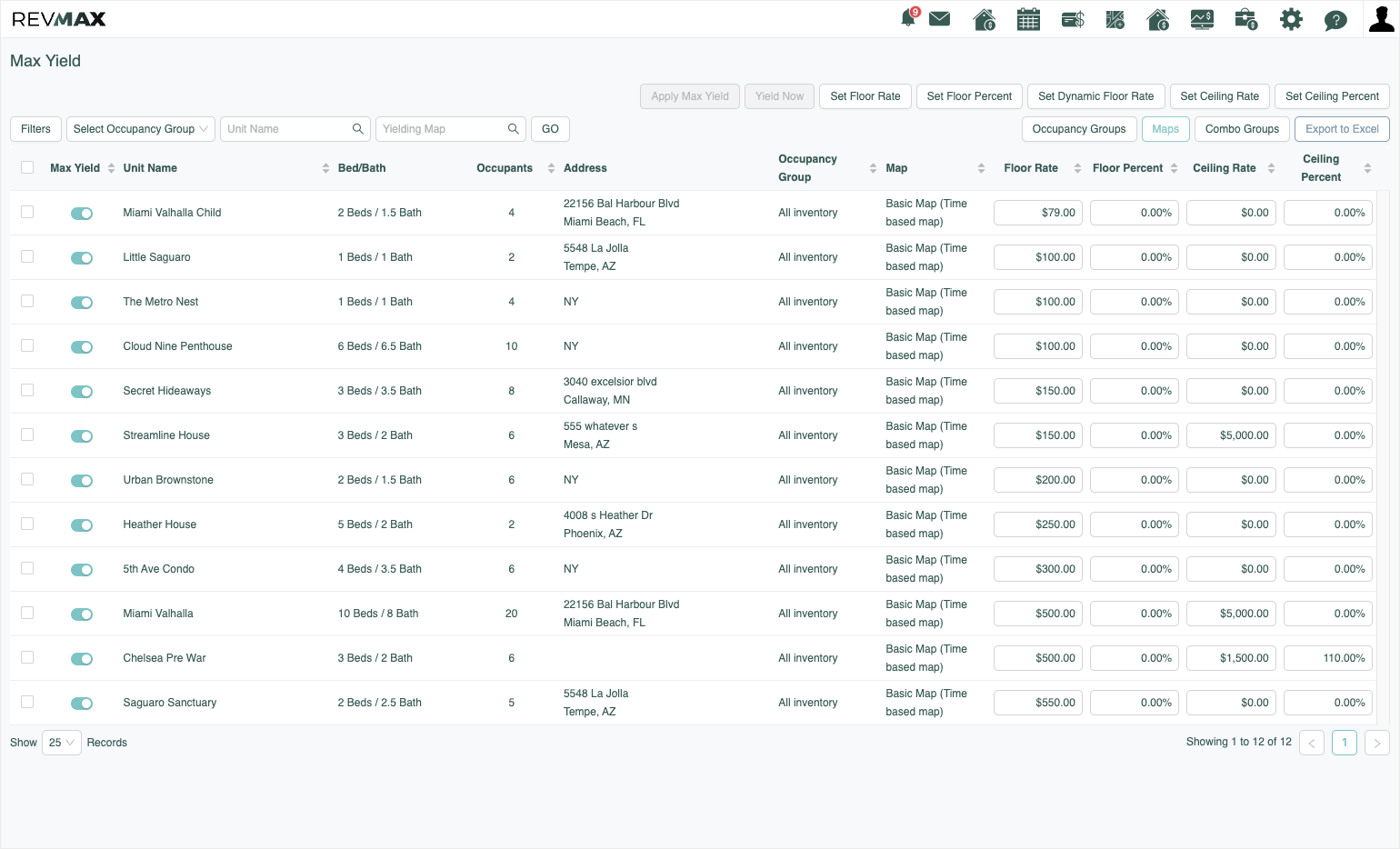Open the Maps tab button
Screen dimensions: 1400x849
(1165, 129)
